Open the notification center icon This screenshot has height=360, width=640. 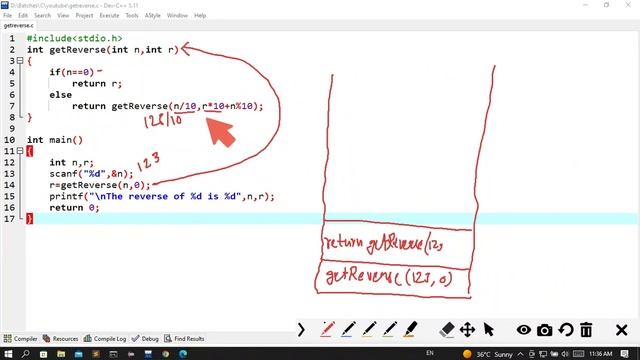click(x=624, y=354)
